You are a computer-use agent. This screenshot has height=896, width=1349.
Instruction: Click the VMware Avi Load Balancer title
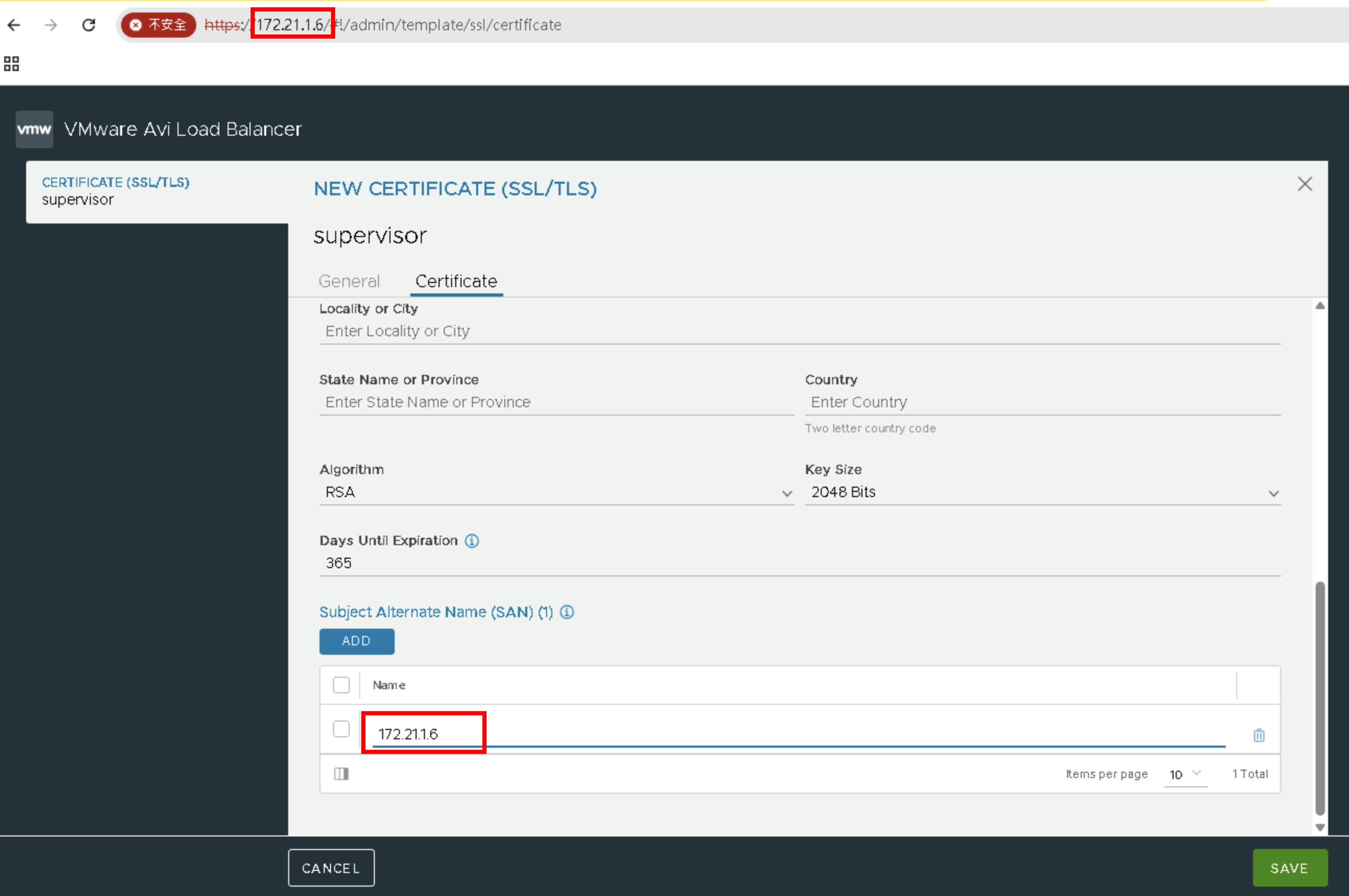pyautogui.click(x=183, y=129)
